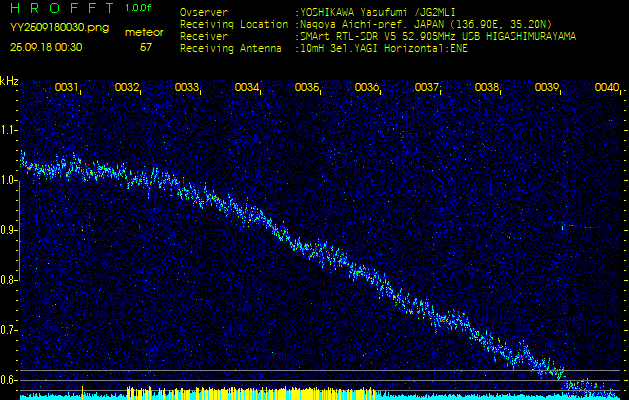This screenshot has width=629, height=400.
Task: Pick the 0037 time marker
Action: point(427,88)
